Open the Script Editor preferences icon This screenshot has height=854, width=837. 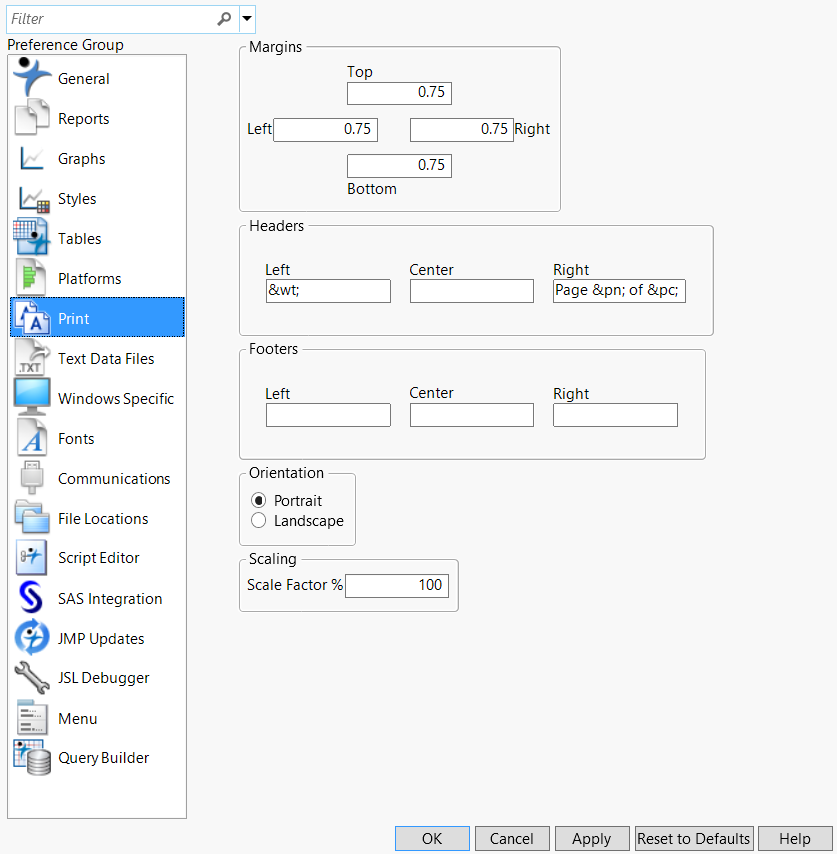point(32,558)
